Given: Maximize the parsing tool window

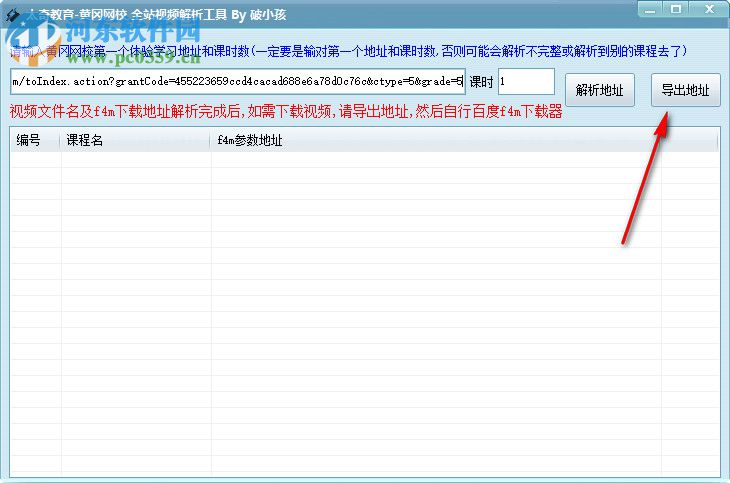Looking at the screenshot, I should click(676, 9).
